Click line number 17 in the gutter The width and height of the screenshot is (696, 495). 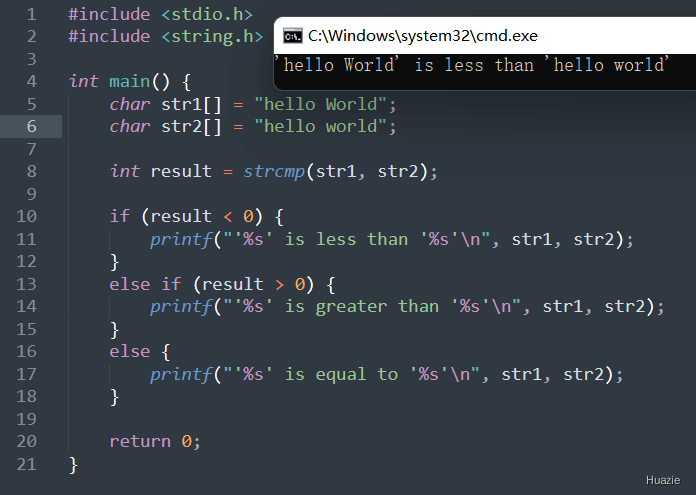tap(27, 374)
